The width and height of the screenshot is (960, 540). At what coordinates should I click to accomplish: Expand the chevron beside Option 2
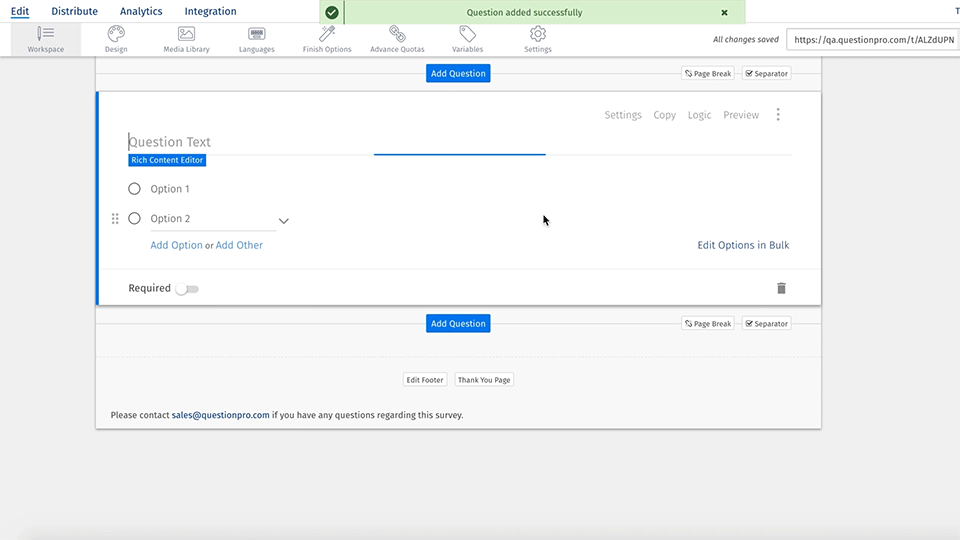pos(283,221)
